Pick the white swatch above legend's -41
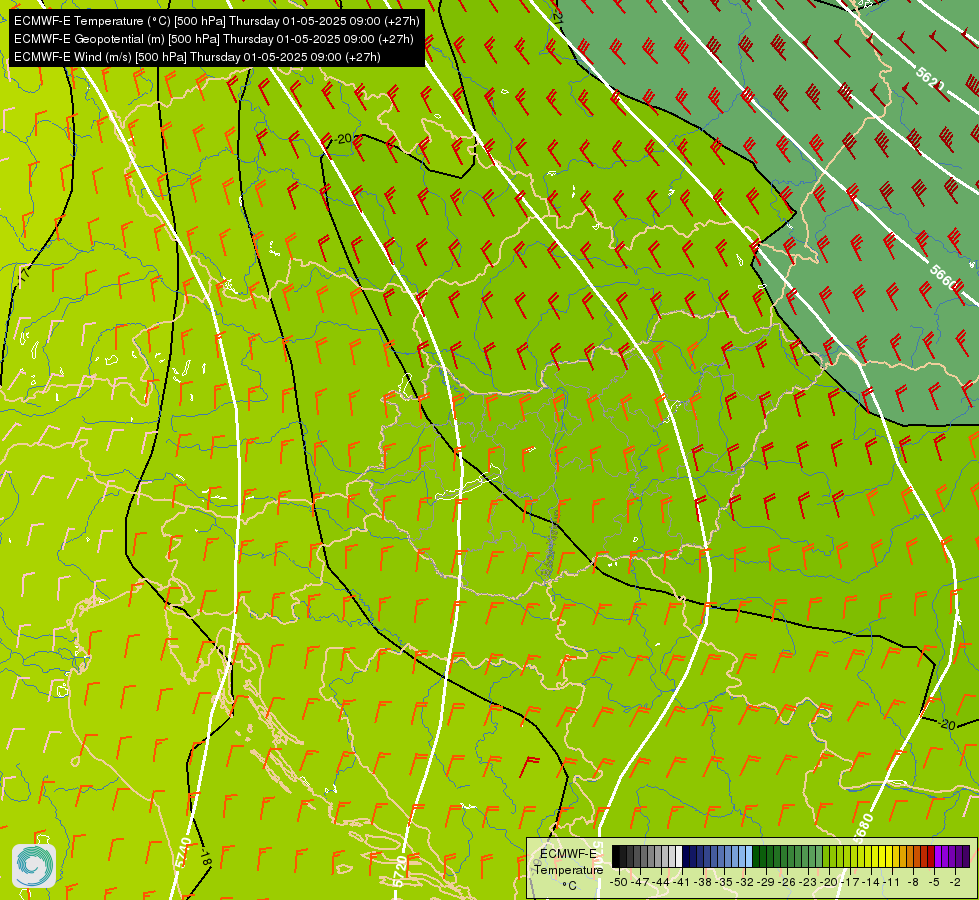The image size is (979, 900). [x=679, y=856]
